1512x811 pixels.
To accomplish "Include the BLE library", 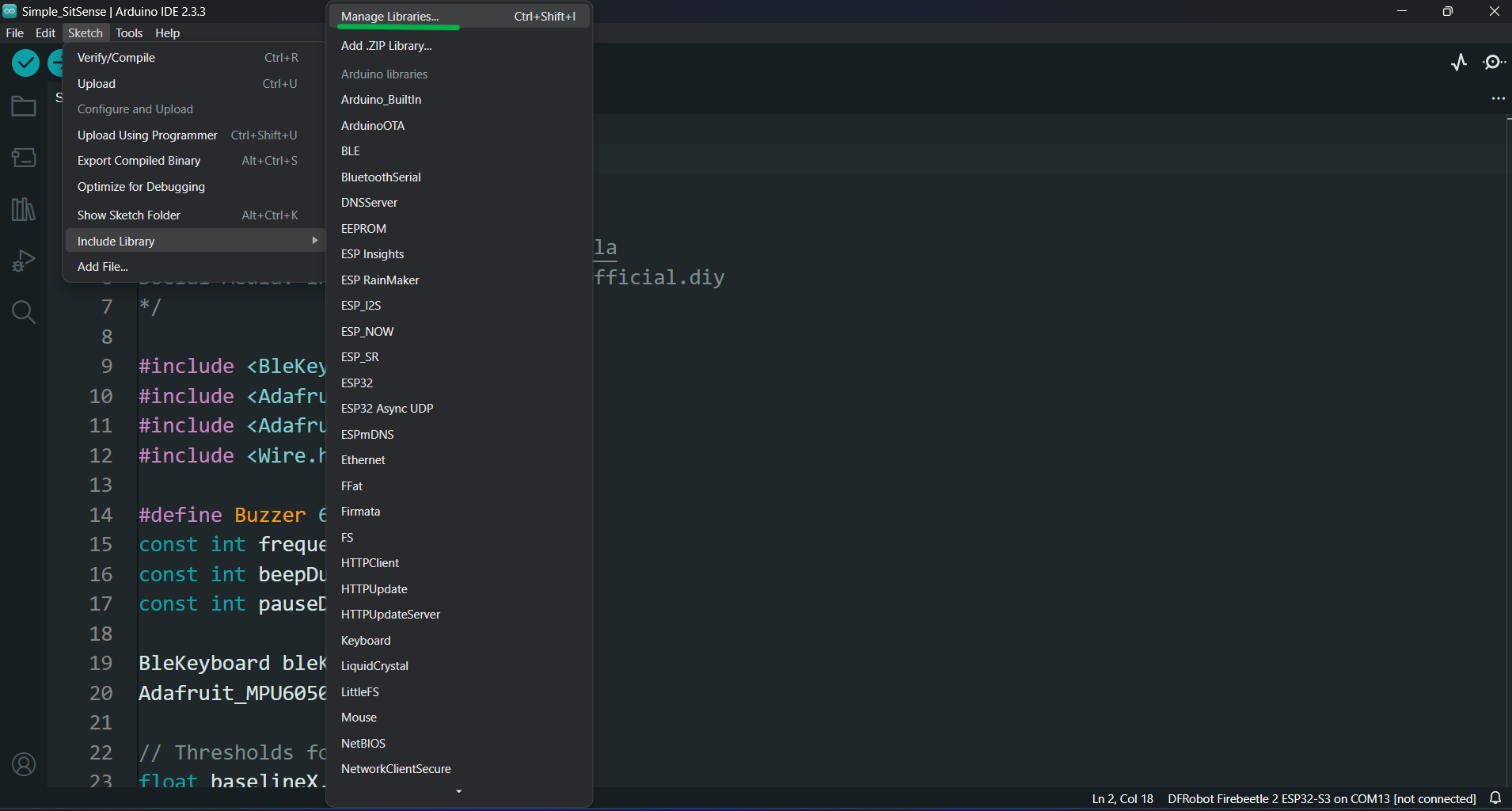I will [459, 151].
